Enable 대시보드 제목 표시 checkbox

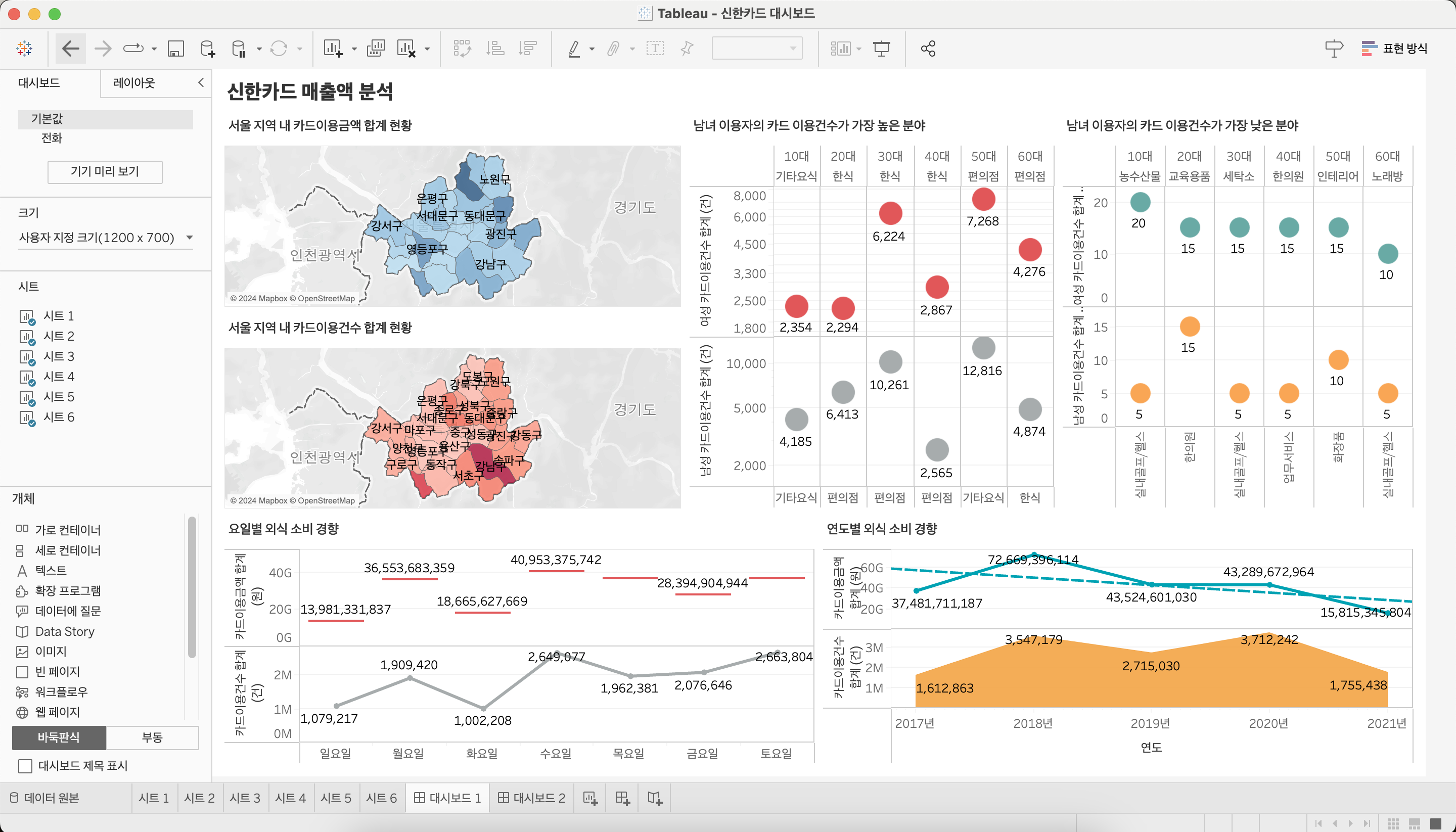[26, 766]
